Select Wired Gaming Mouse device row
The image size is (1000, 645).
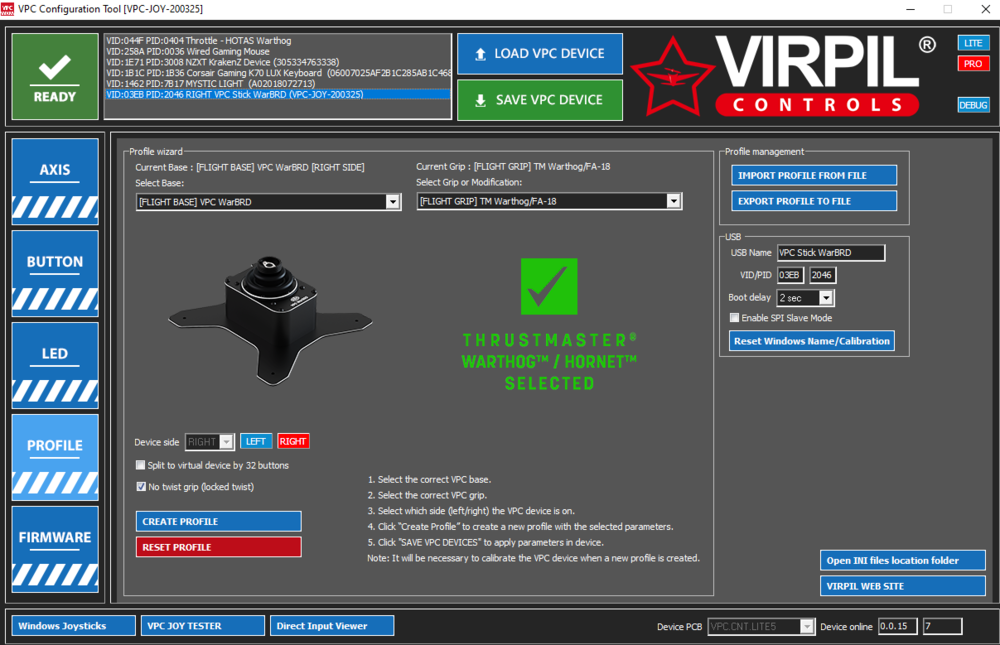[x=277, y=52]
